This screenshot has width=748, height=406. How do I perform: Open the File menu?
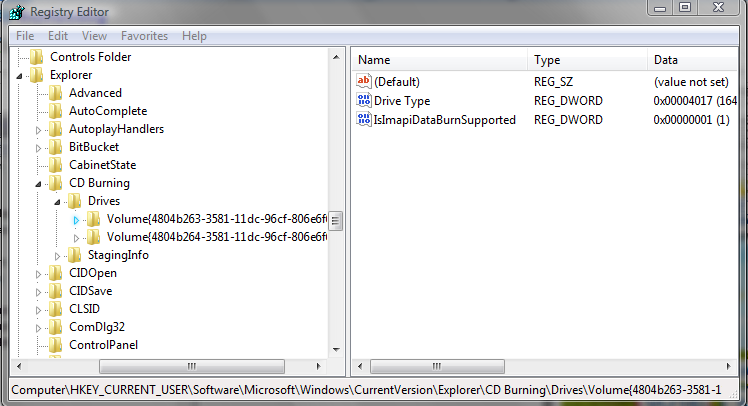[25, 36]
